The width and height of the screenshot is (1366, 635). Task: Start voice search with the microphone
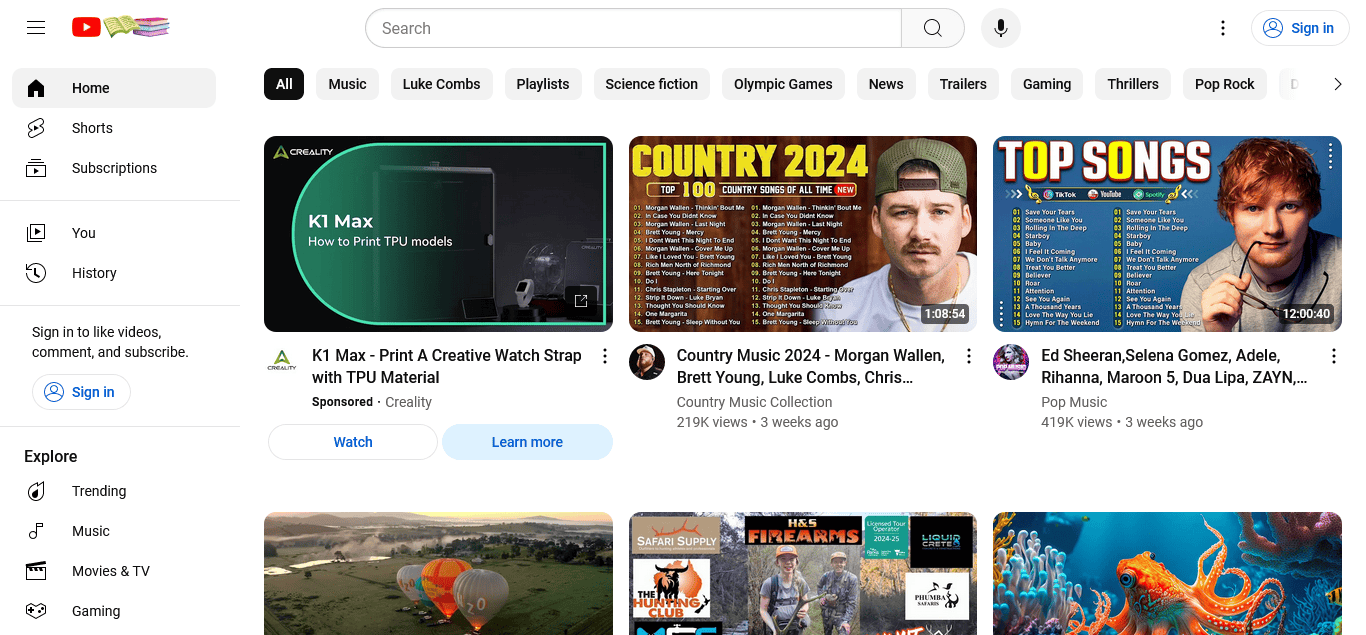click(x=1001, y=28)
